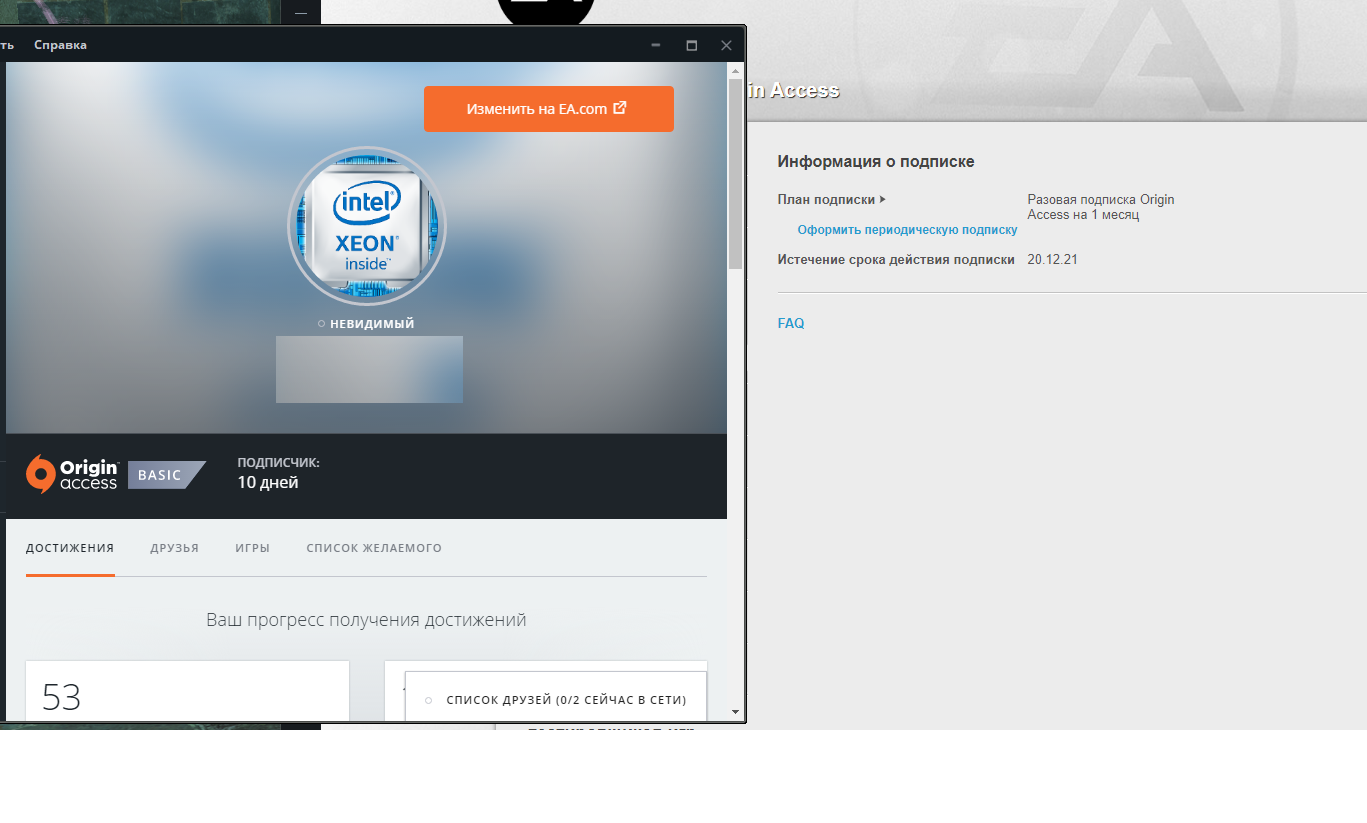The width and height of the screenshot is (1367, 823).
Task: Switch to the ДОСТИЖЕНИЯ tab
Action: [x=70, y=548]
